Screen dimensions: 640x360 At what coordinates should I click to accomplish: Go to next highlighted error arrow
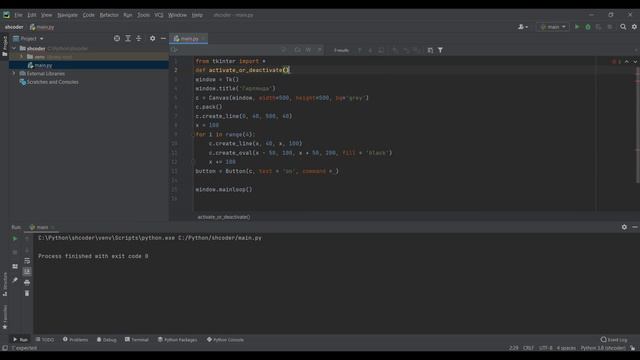click(x=635, y=62)
